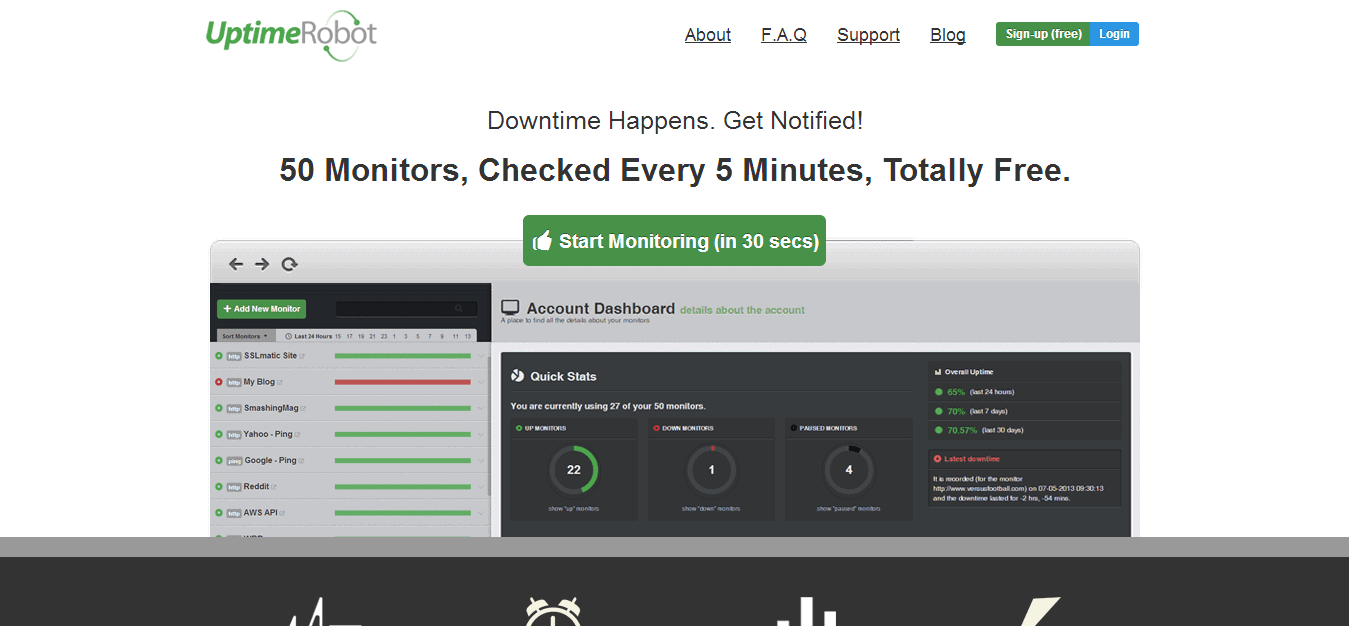This screenshot has width=1349, height=626.
Task: Go to the Support page
Action: point(868,35)
